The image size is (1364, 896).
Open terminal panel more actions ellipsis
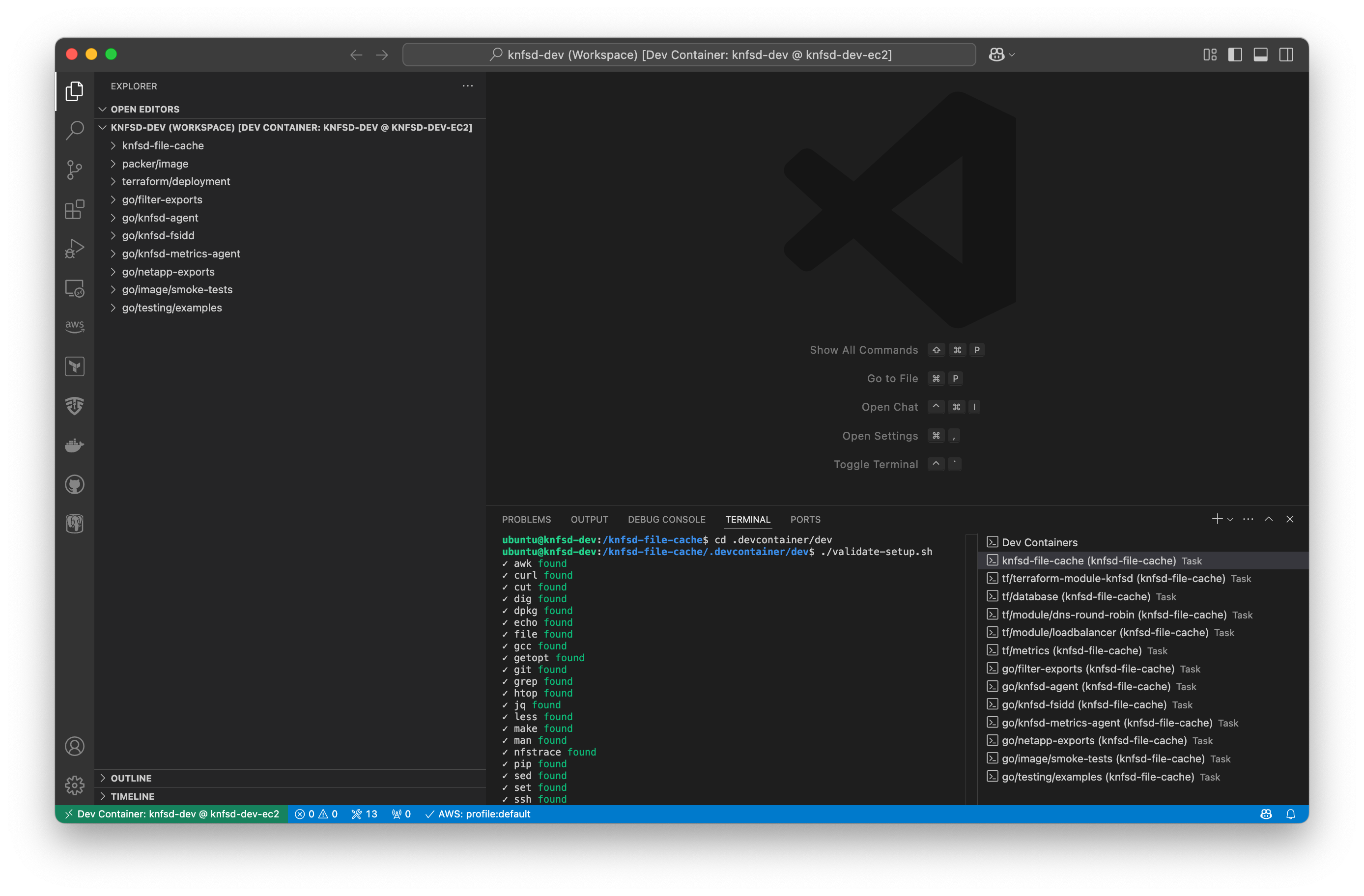pyautogui.click(x=1248, y=519)
